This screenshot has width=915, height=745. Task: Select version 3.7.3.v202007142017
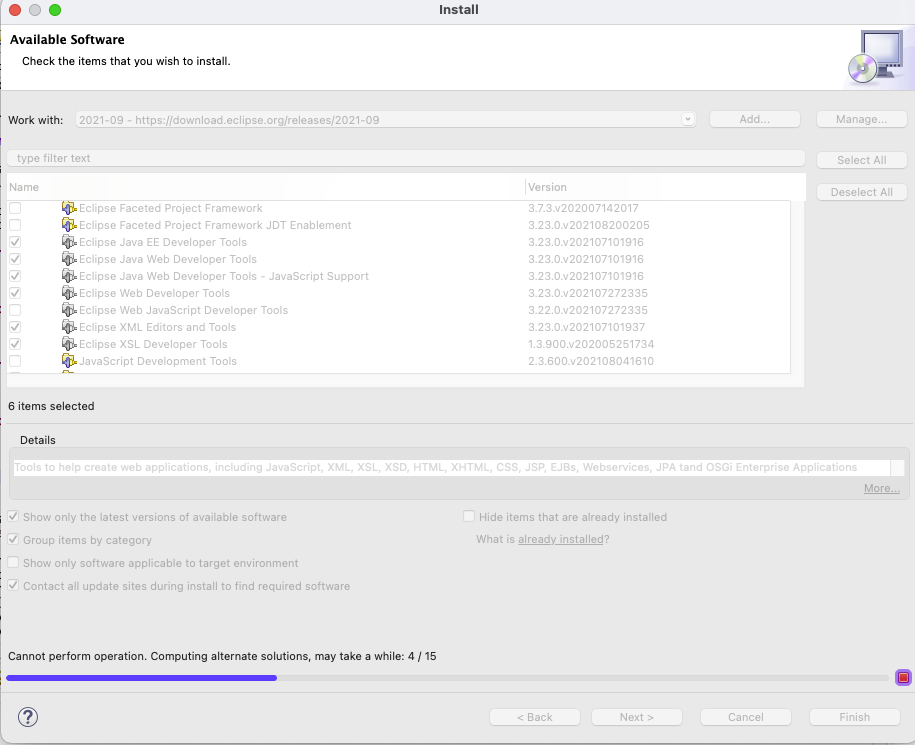tap(583, 208)
